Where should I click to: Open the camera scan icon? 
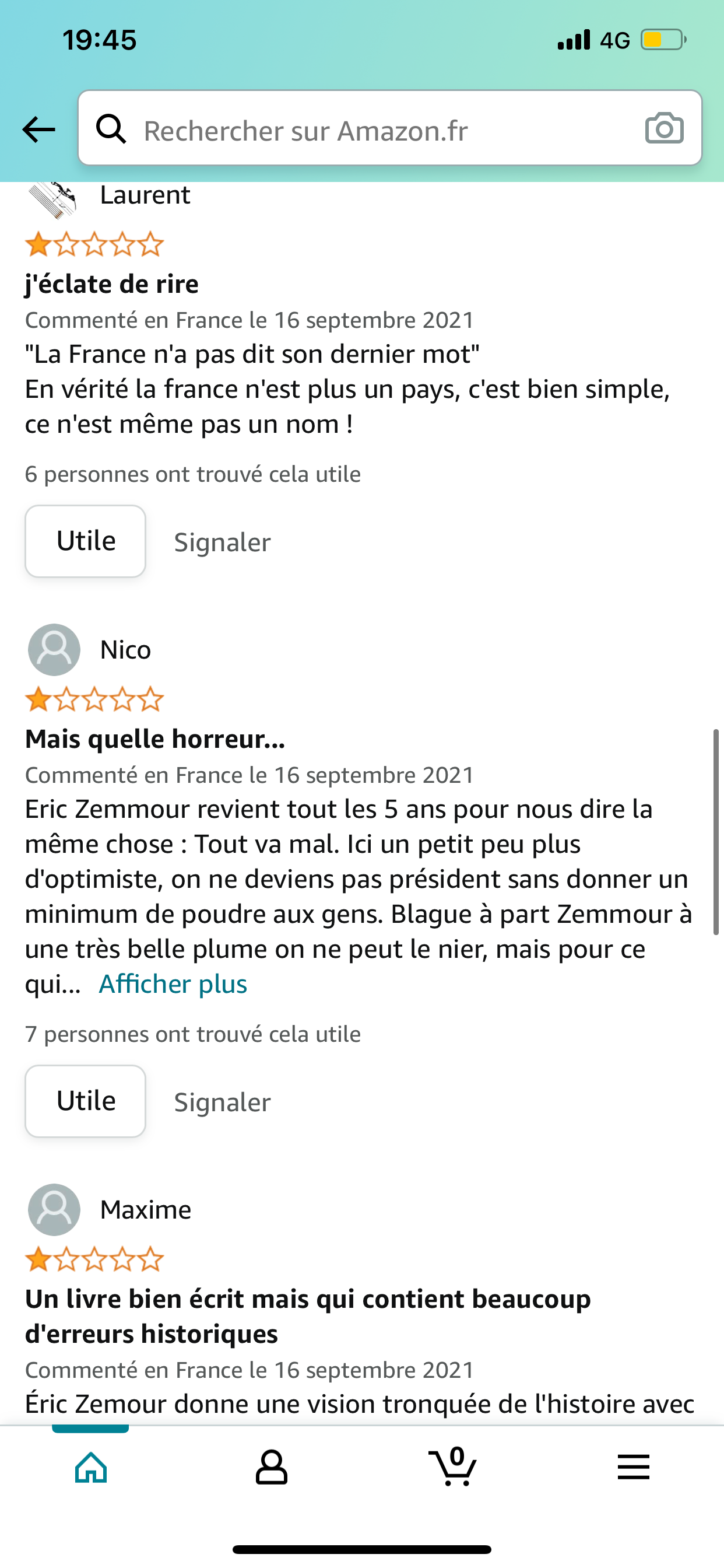tap(664, 128)
